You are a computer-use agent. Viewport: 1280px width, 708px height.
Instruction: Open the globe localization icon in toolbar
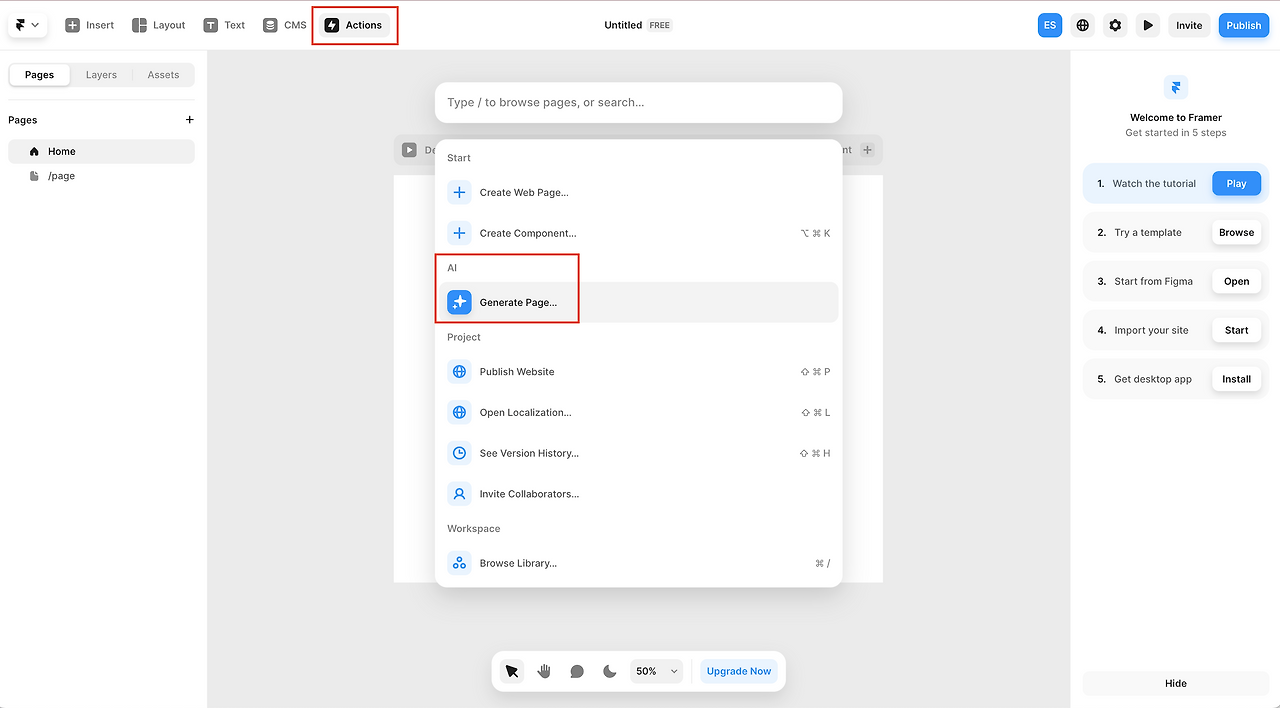[1083, 25]
